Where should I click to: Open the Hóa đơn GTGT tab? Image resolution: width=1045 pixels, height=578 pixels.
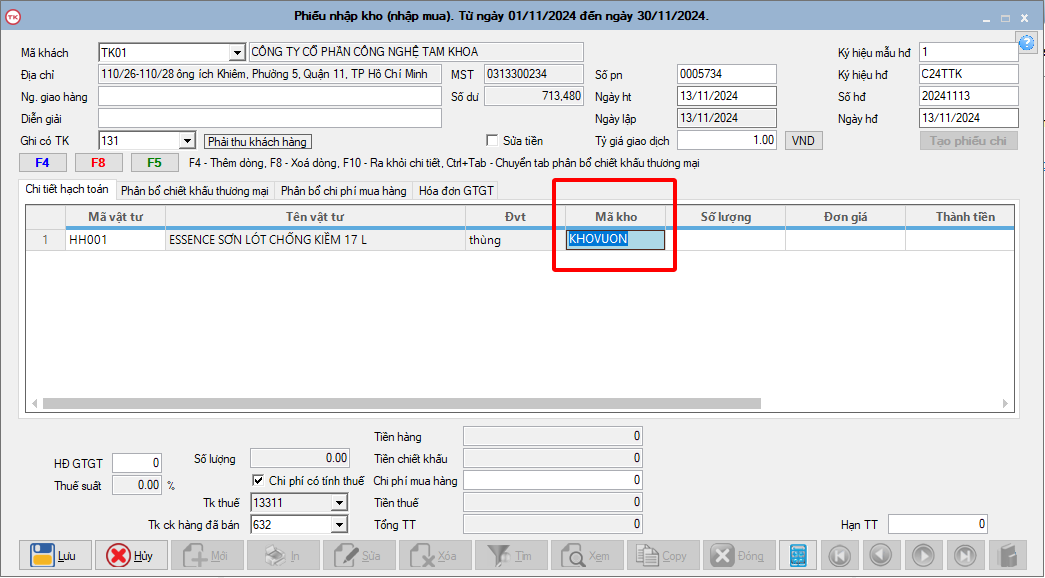455,190
